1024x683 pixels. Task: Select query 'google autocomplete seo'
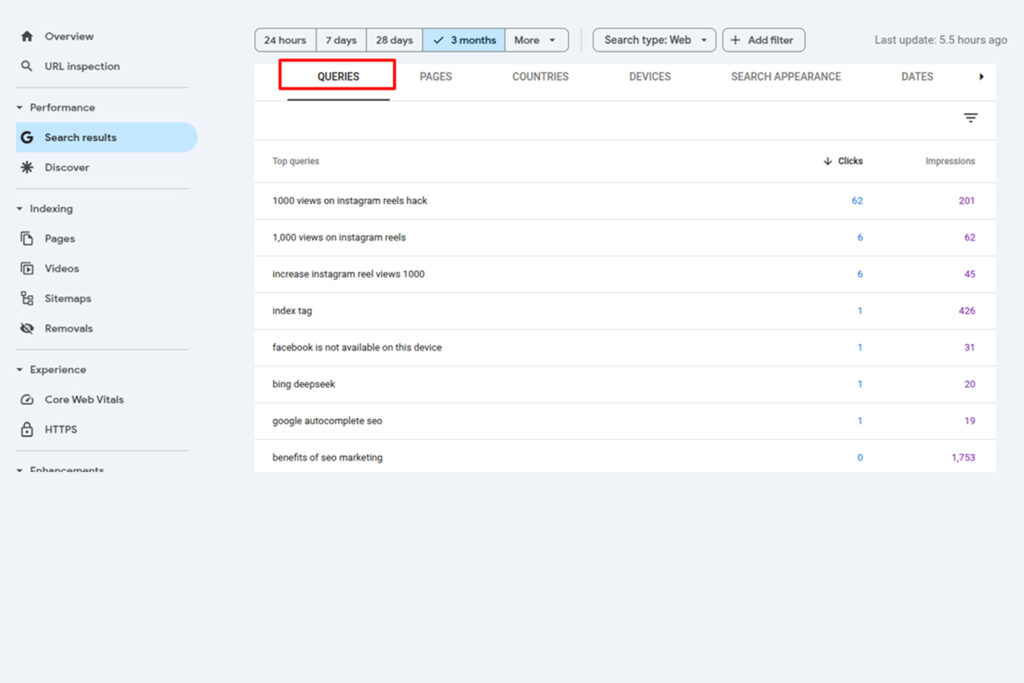[x=327, y=421]
